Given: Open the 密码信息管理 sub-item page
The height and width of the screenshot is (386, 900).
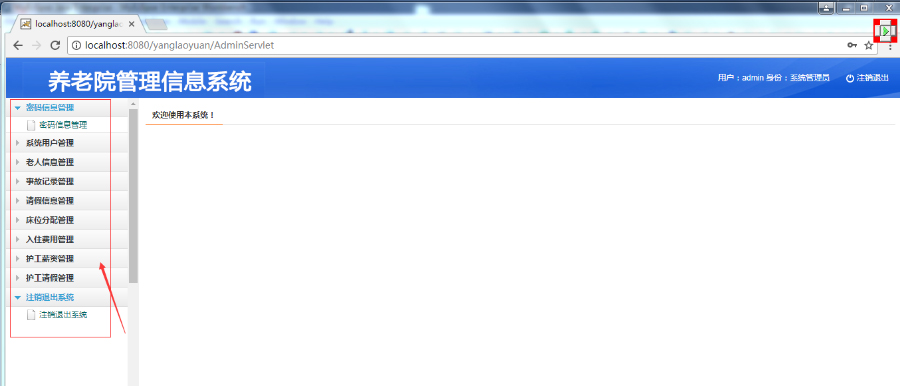Looking at the screenshot, I should (x=63, y=125).
